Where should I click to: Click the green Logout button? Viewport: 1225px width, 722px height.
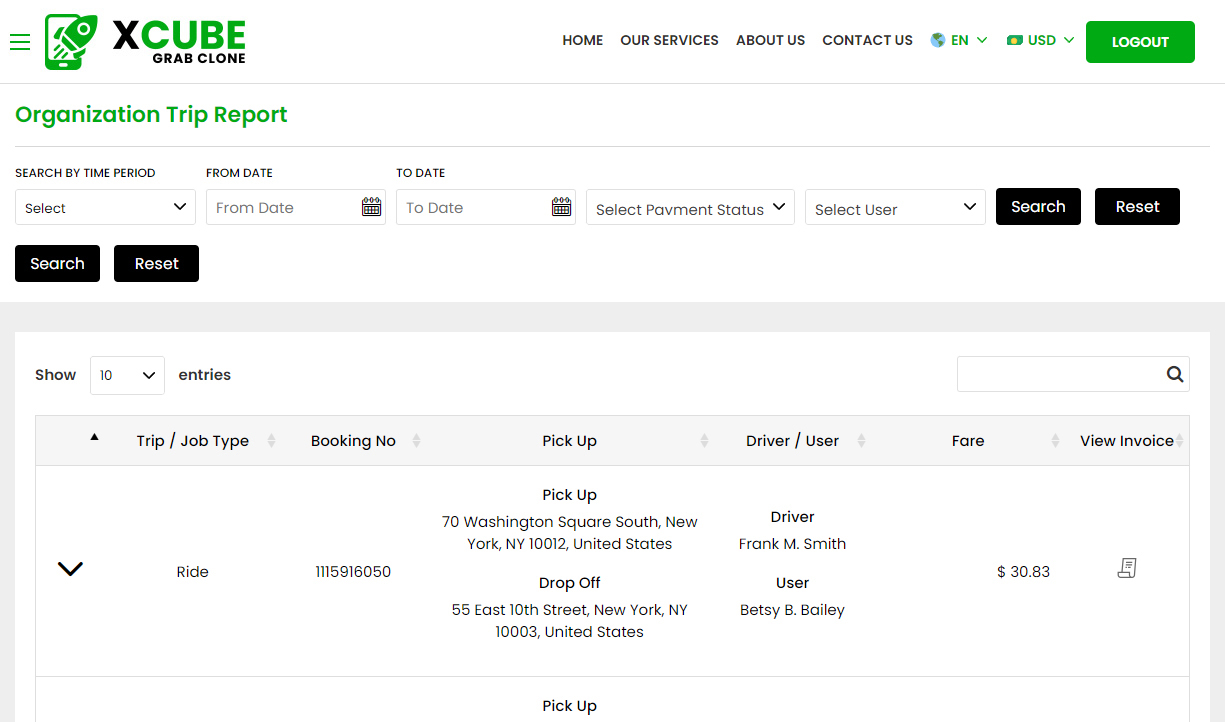pos(1140,42)
